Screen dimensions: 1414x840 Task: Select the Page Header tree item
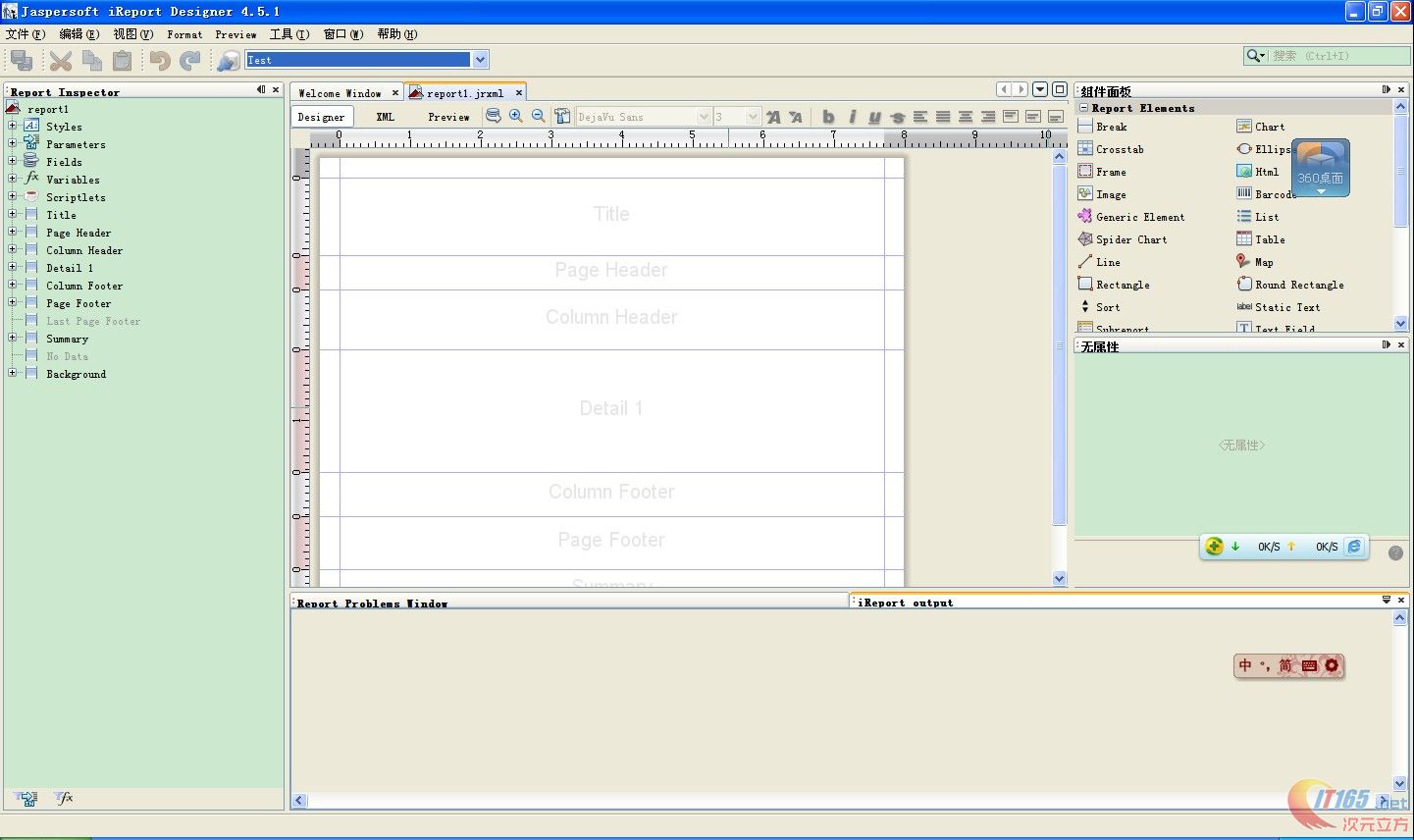point(78,233)
